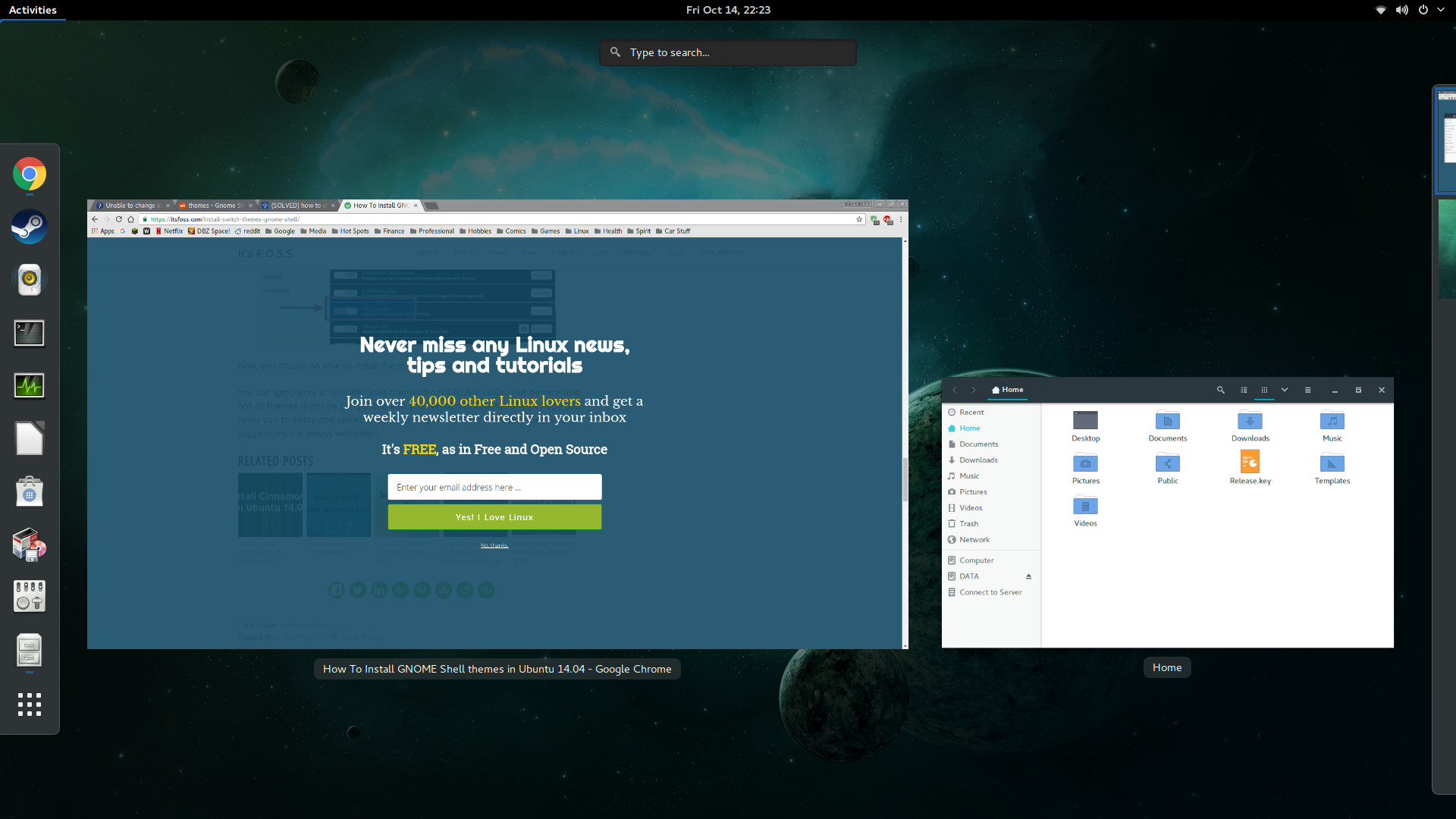This screenshot has height=819, width=1456.
Task: Select the workspace thumbnail on right edge
Action: [1447, 140]
